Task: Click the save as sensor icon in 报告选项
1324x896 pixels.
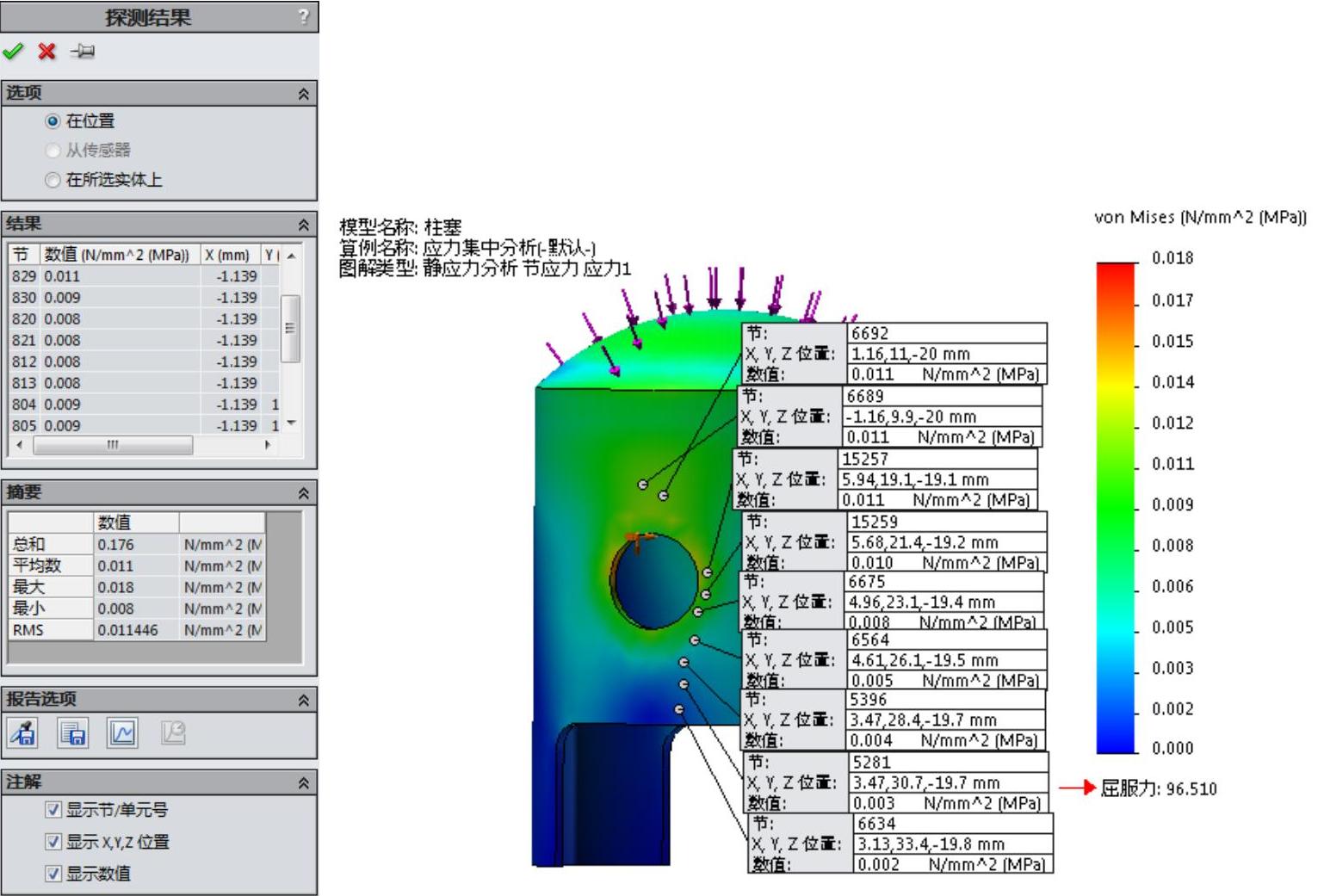Action: tap(23, 732)
